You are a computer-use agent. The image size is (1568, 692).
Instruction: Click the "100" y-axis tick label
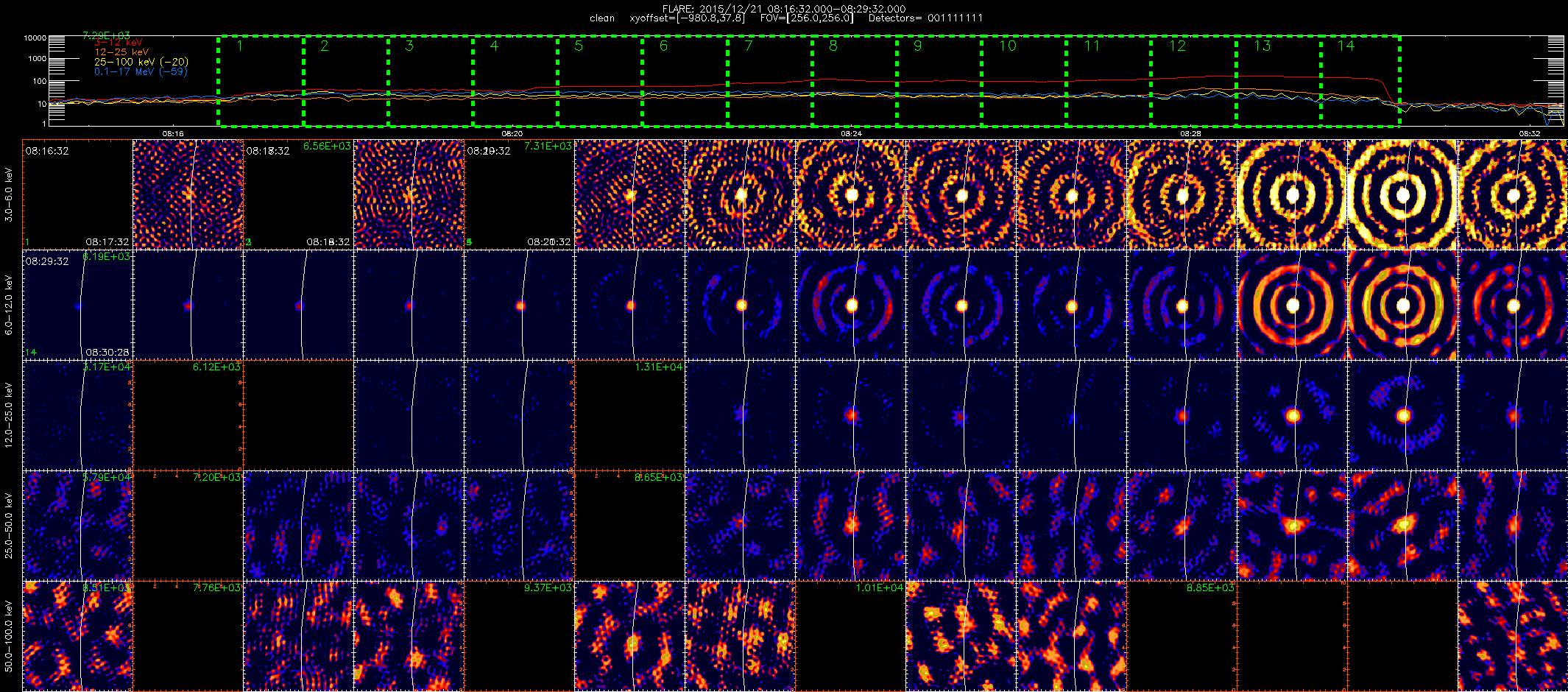(x=40, y=81)
